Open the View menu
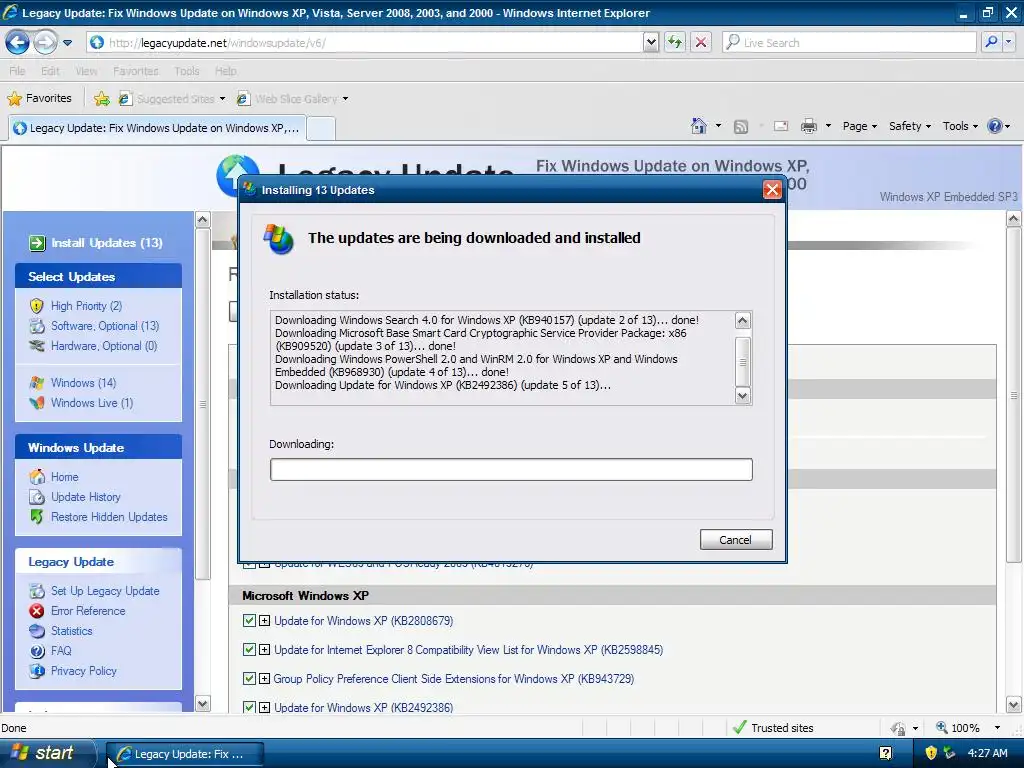Image resolution: width=1024 pixels, height=768 pixels. click(x=86, y=71)
